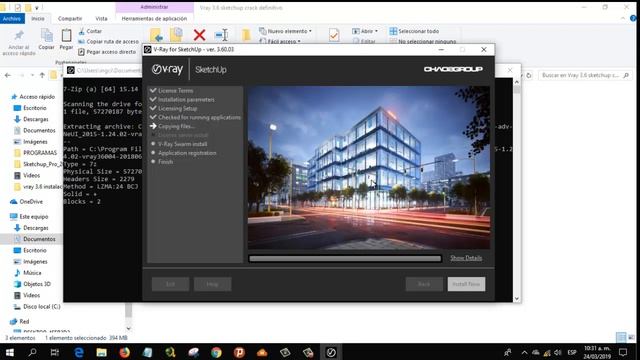Select Acceso rápido in navigation pane

point(33,97)
